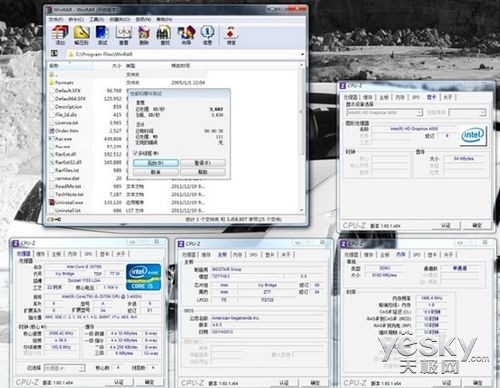Click the WinRAR address path field
This screenshot has width=500, height=388.
(x=184, y=54)
